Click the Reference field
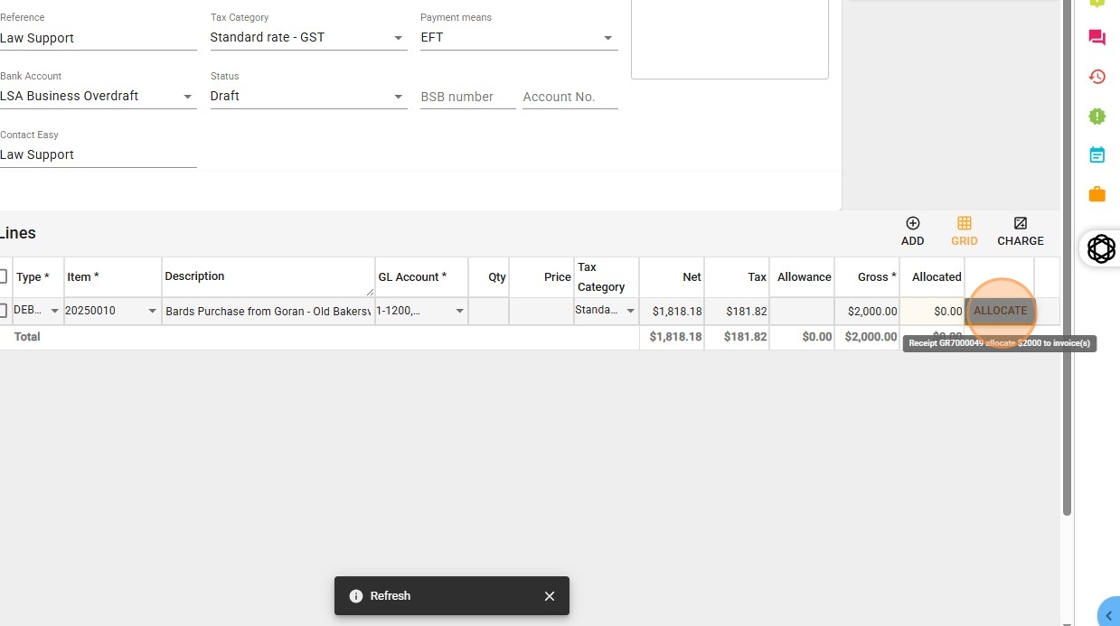 coord(98,38)
